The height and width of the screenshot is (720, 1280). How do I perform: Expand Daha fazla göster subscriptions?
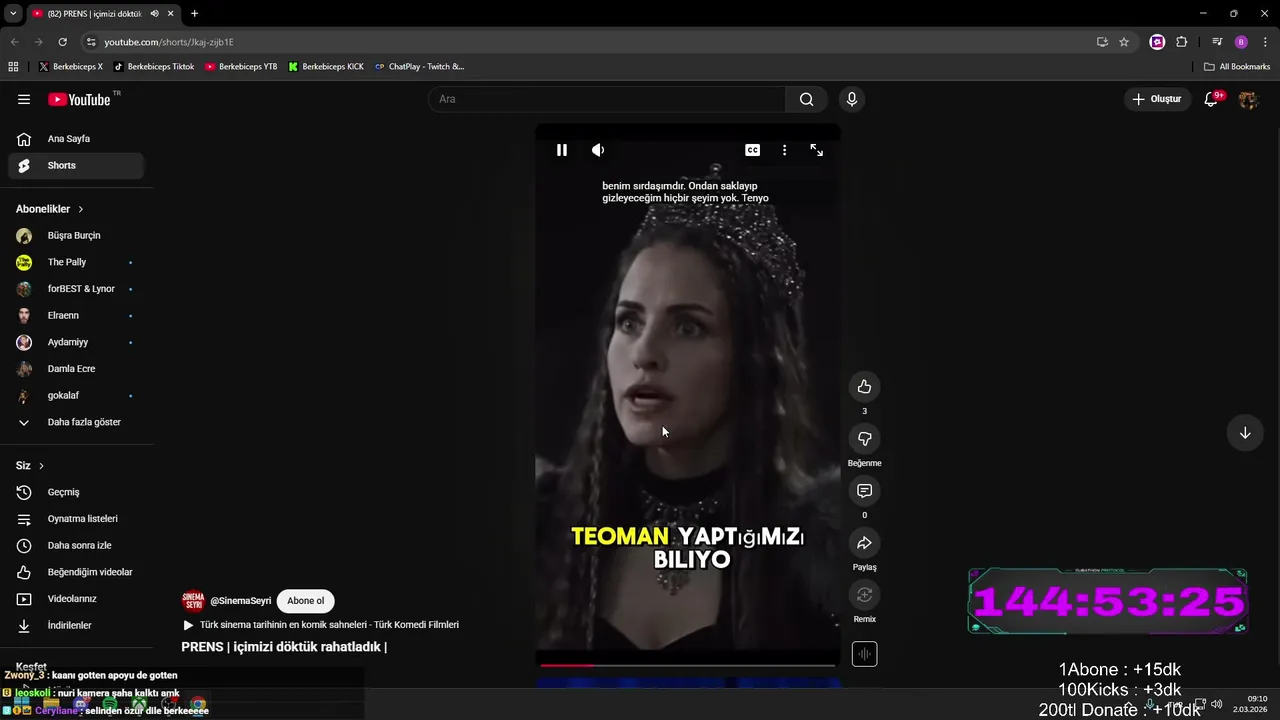[x=76, y=422]
